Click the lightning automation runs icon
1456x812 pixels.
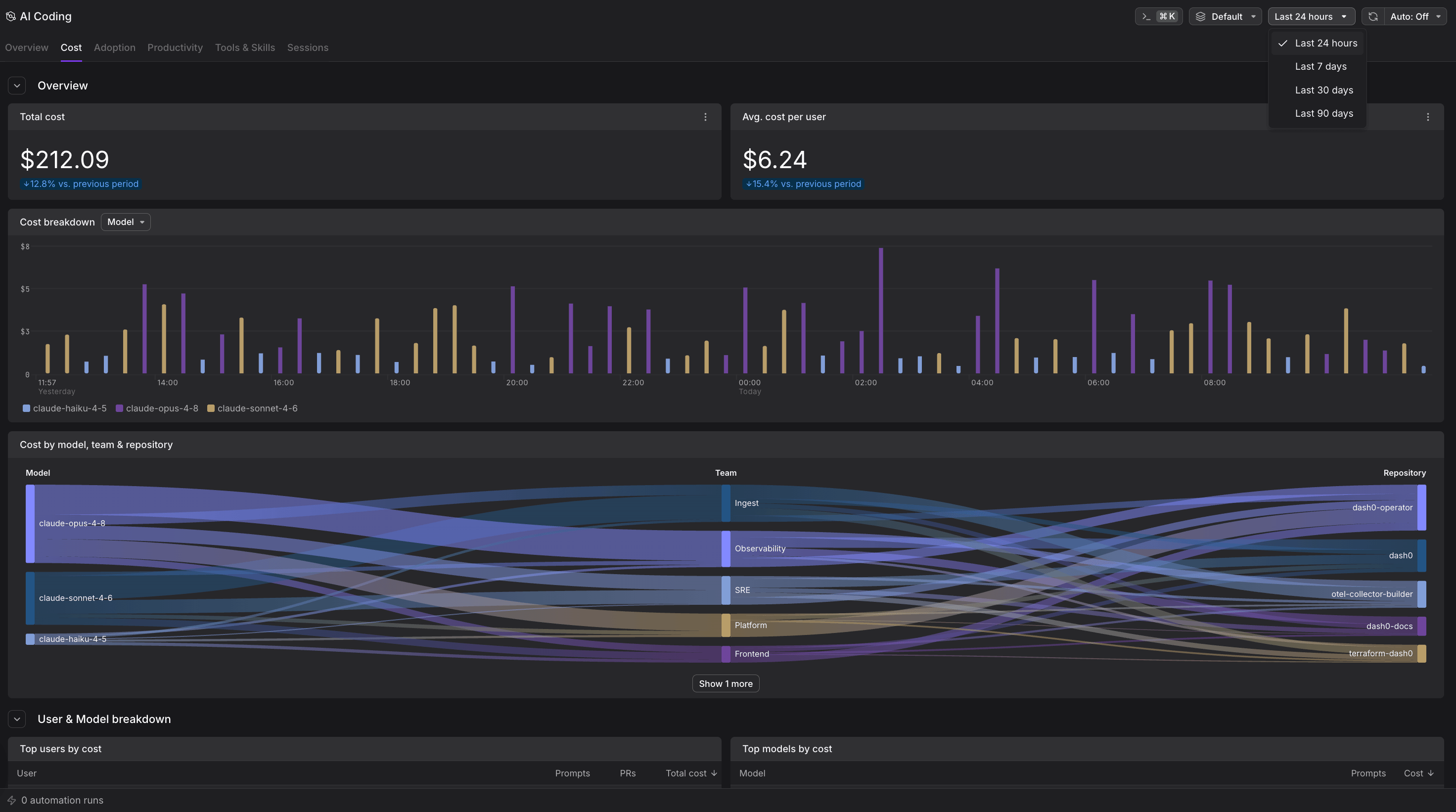[x=11, y=800]
